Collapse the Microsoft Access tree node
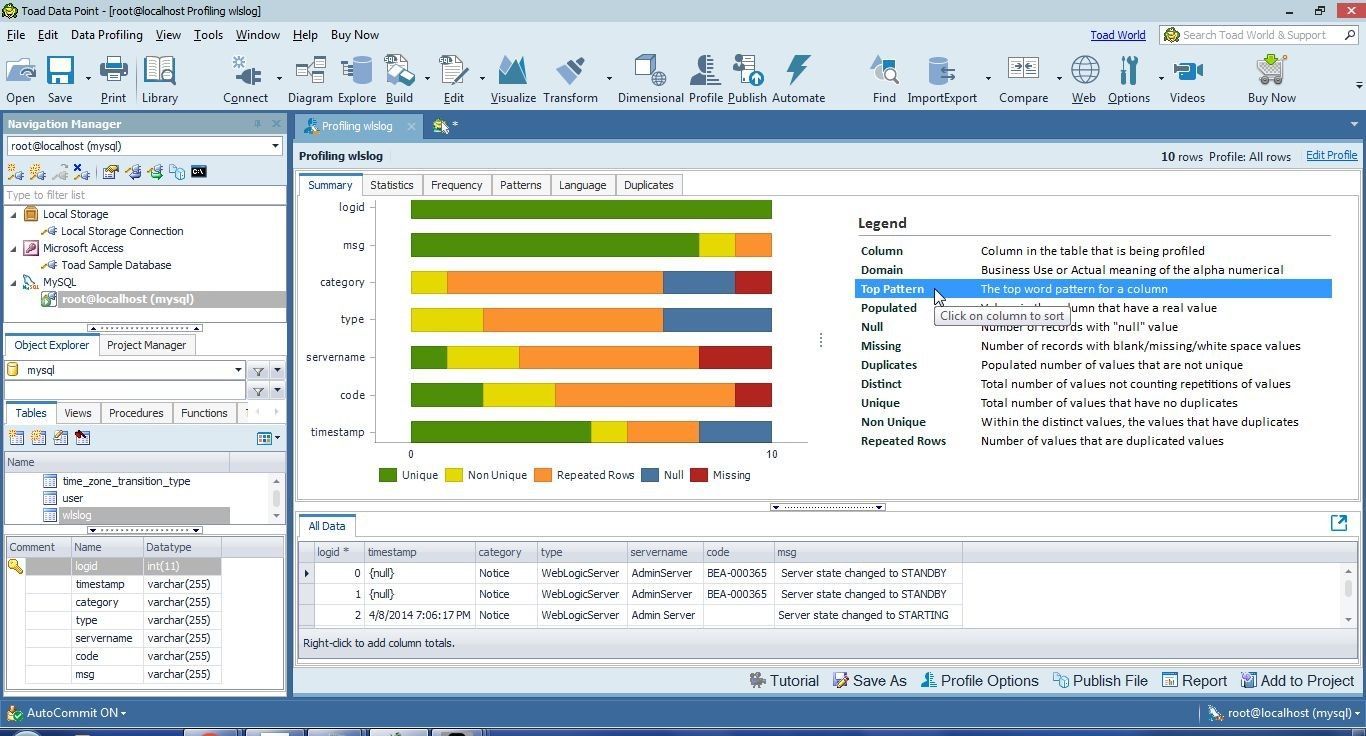Image resolution: width=1366 pixels, height=736 pixels. pos(14,248)
